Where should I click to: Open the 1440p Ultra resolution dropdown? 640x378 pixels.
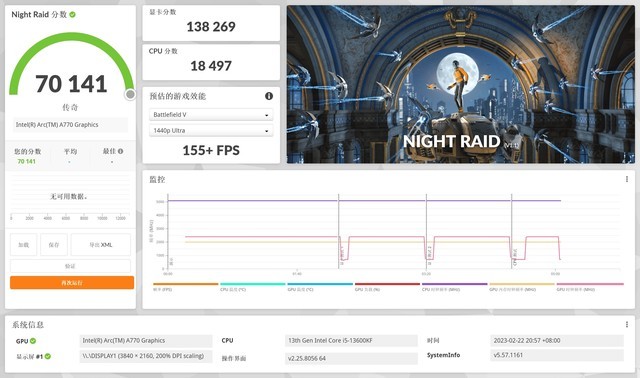211,131
